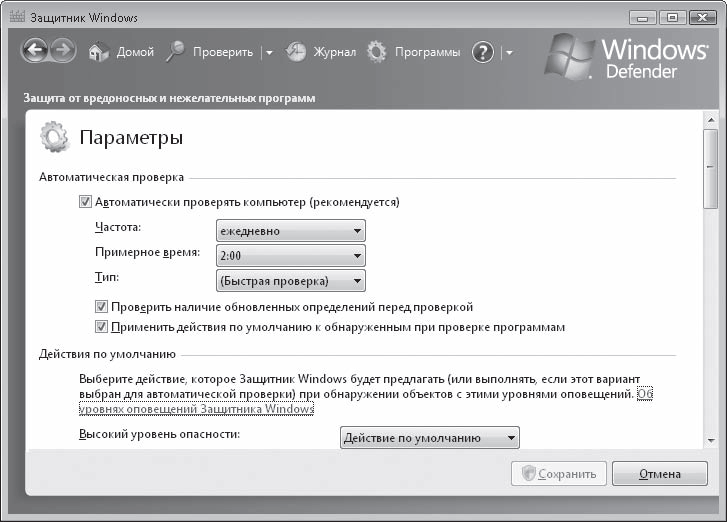
Task: Click the Journal history clock icon
Action: coord(295,52)
